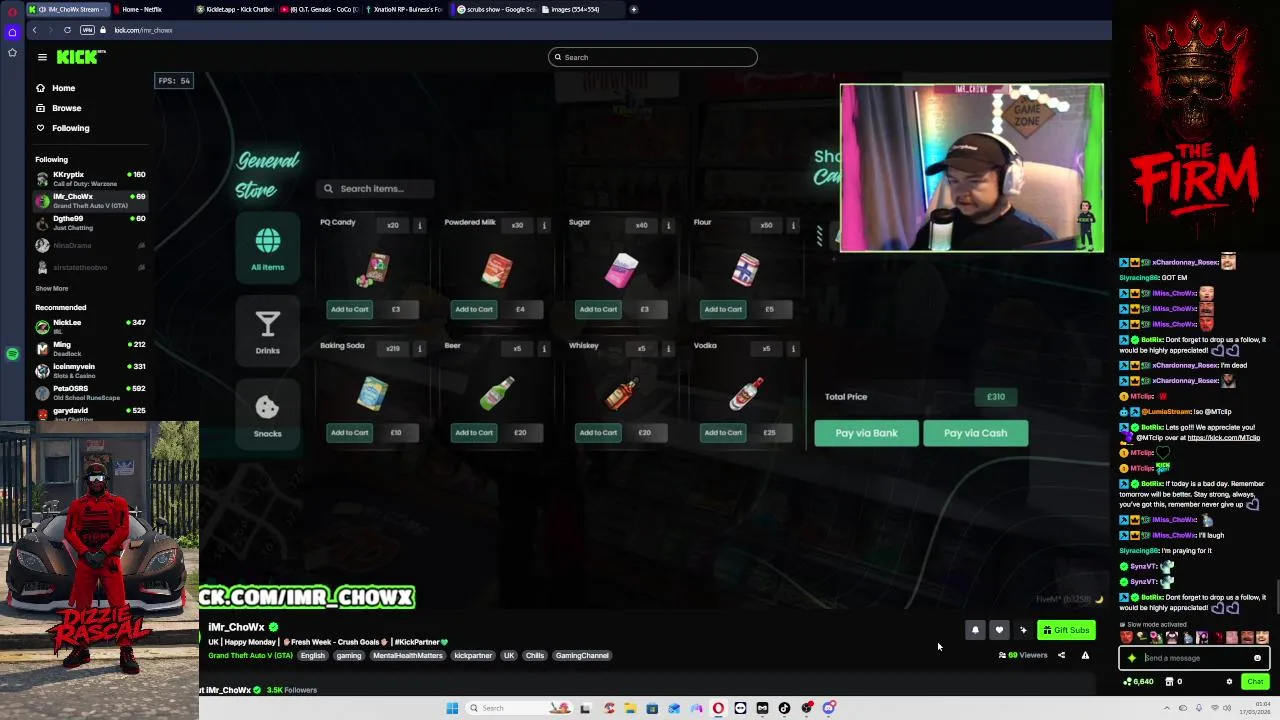This screenshot has width=1280, height=720.
Task: Click the Gift Subs button
Action: click(1066, 630)
